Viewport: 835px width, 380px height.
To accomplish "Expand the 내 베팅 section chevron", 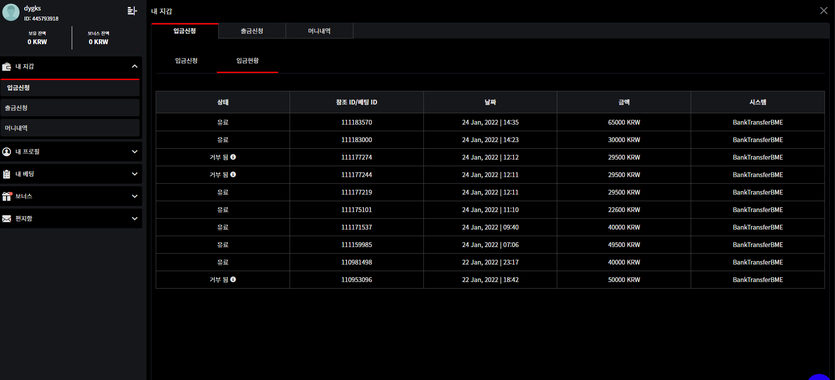I will click(135, 174).
